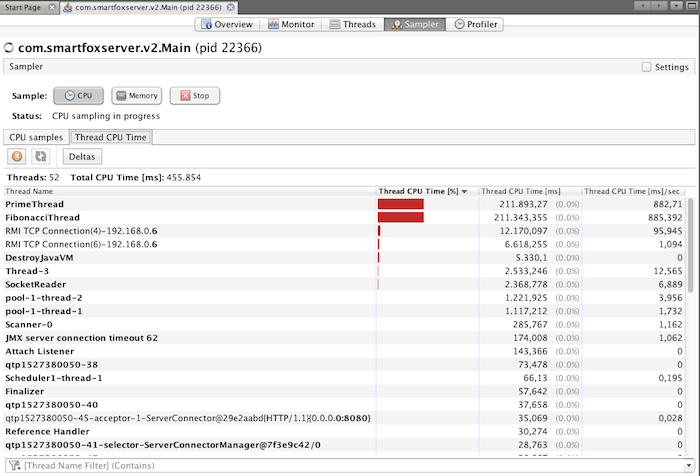The image size is (700, 476).
Task: Select the Reference Handler thread
Action: click(345, 432)
